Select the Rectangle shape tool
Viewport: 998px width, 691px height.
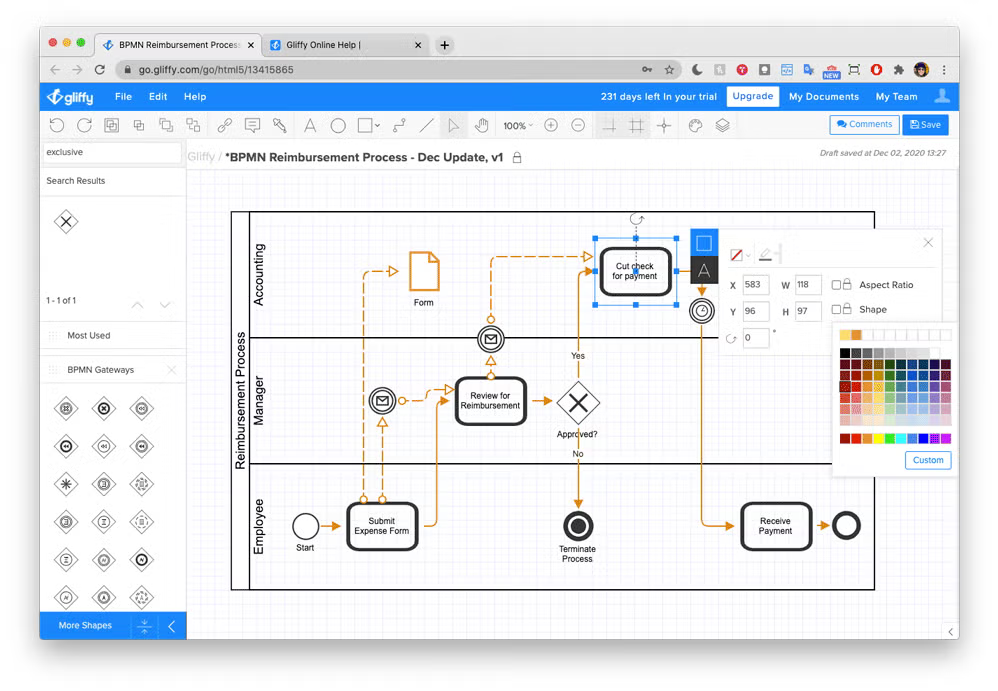pyautogui.click(x=365, y=125)
